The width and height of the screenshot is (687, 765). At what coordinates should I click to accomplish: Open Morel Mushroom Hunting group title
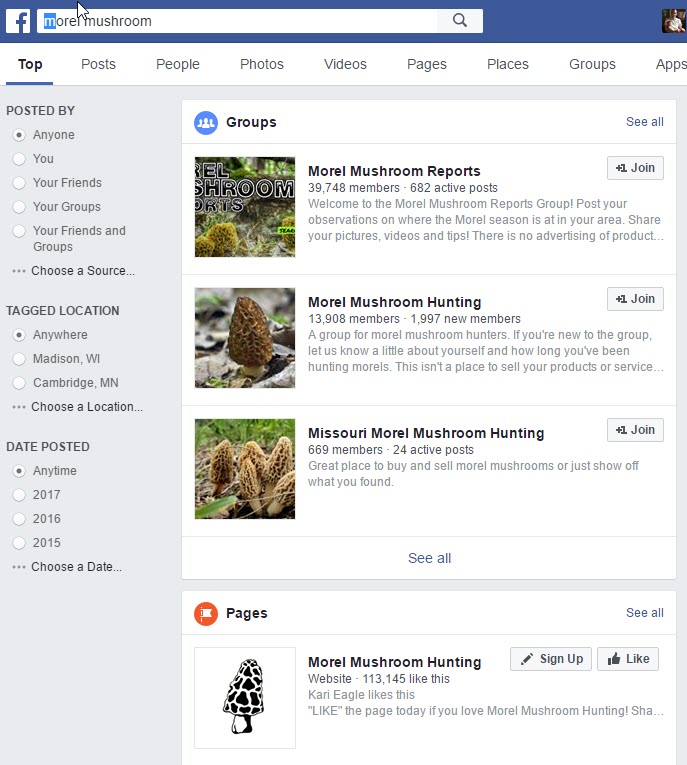pos(394,302)
